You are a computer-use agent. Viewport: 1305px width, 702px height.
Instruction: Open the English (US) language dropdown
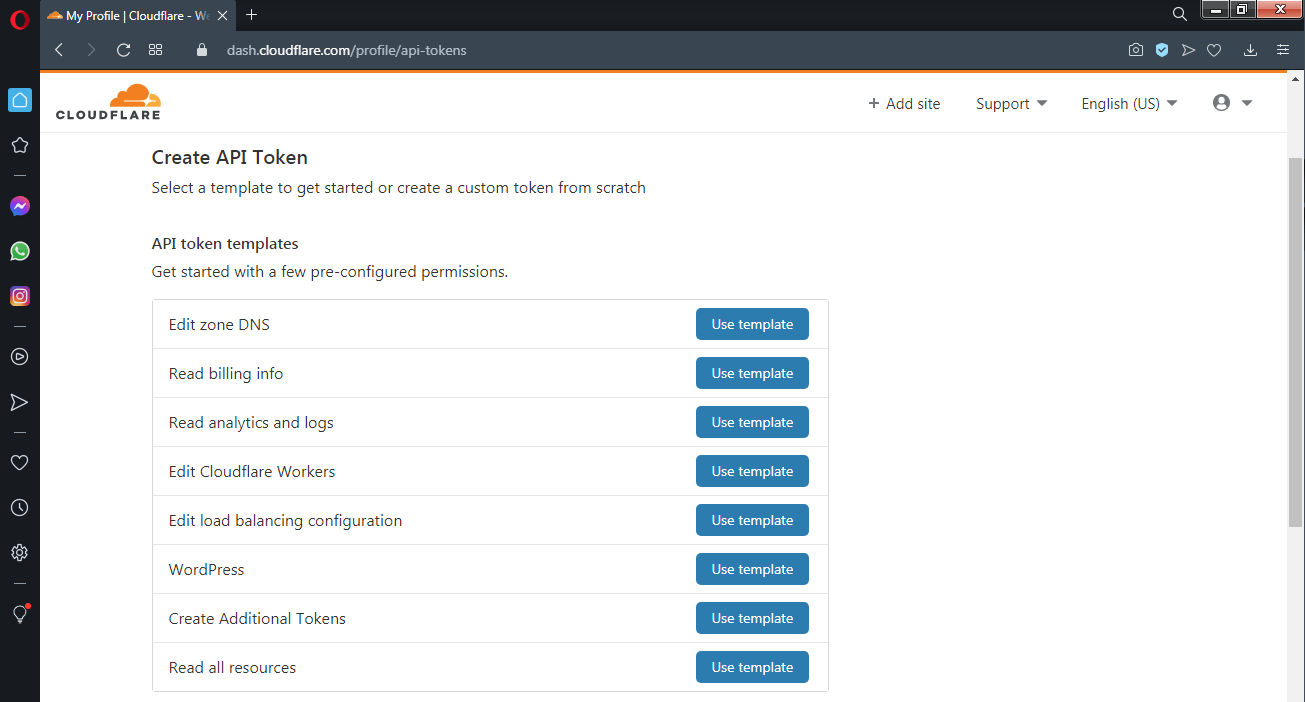click(x=1129, y=104)
